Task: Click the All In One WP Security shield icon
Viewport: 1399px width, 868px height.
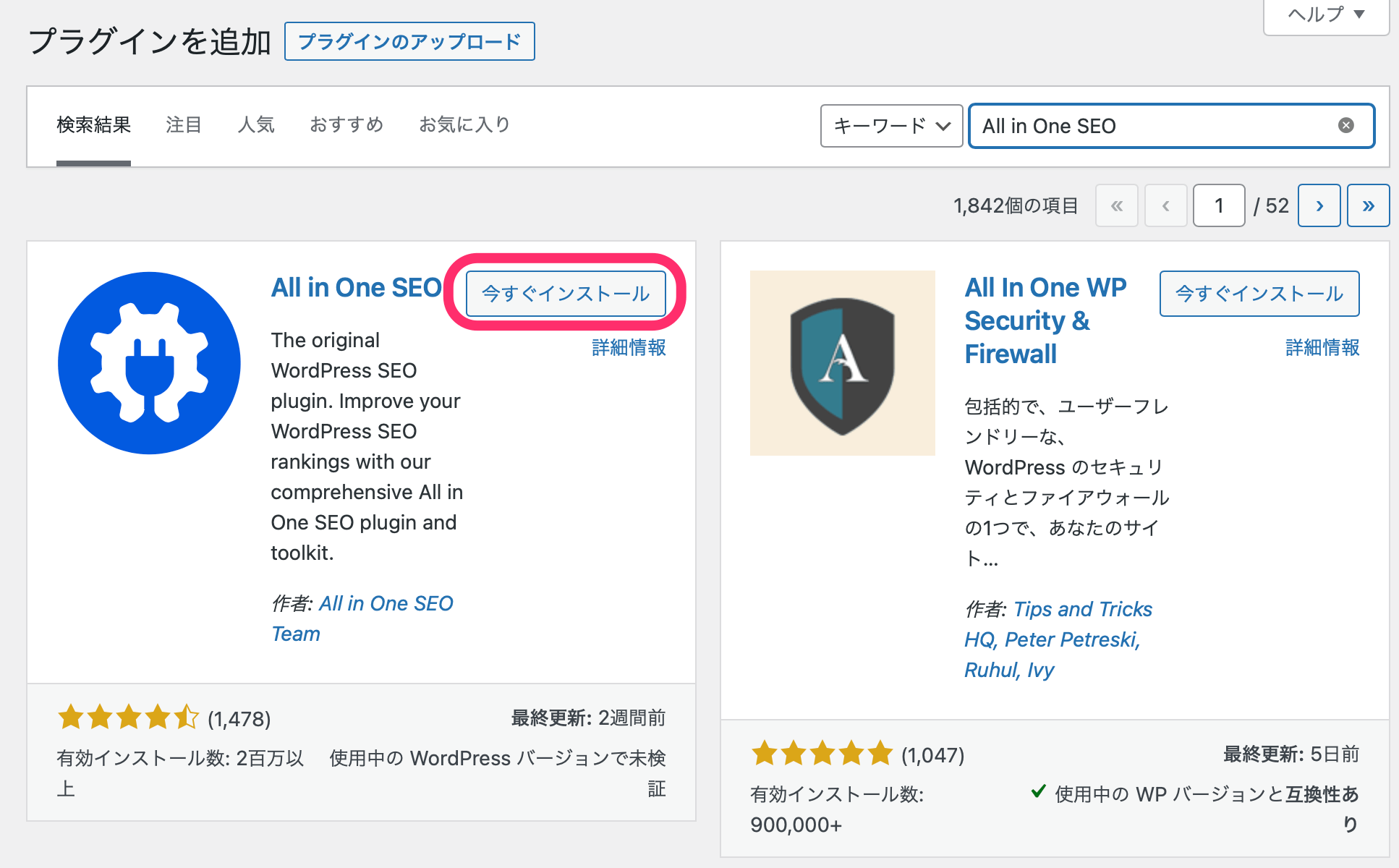Action: pos(842,363)
